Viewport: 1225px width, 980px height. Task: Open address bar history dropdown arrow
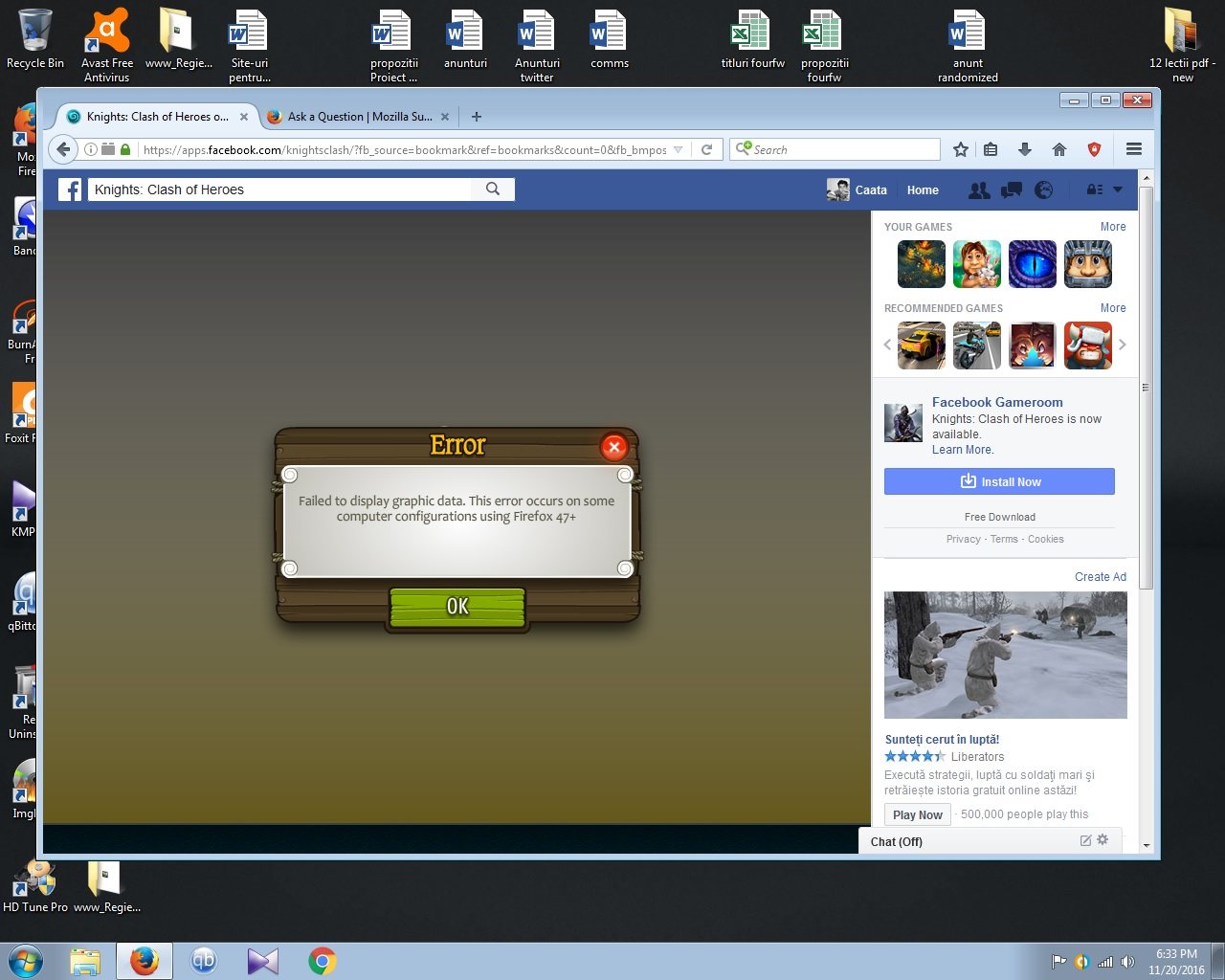click(678, 149)
